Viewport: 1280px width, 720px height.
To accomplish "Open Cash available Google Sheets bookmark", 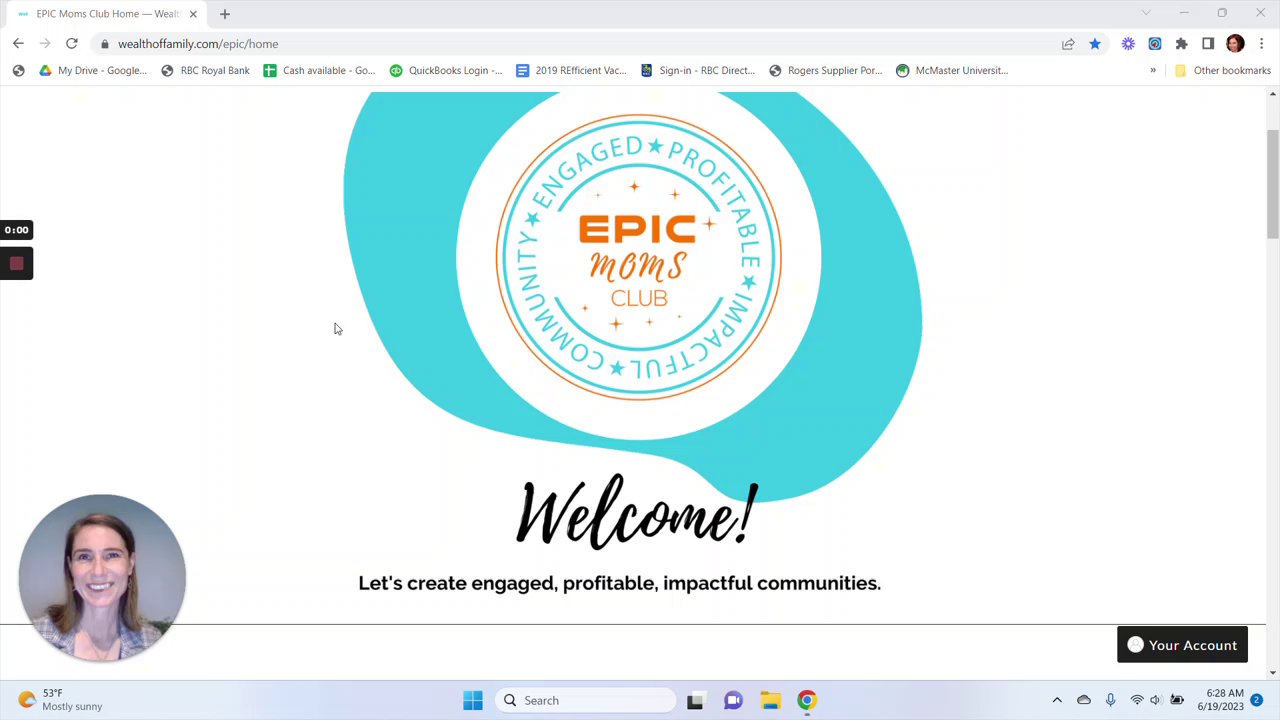I will 319,70.
